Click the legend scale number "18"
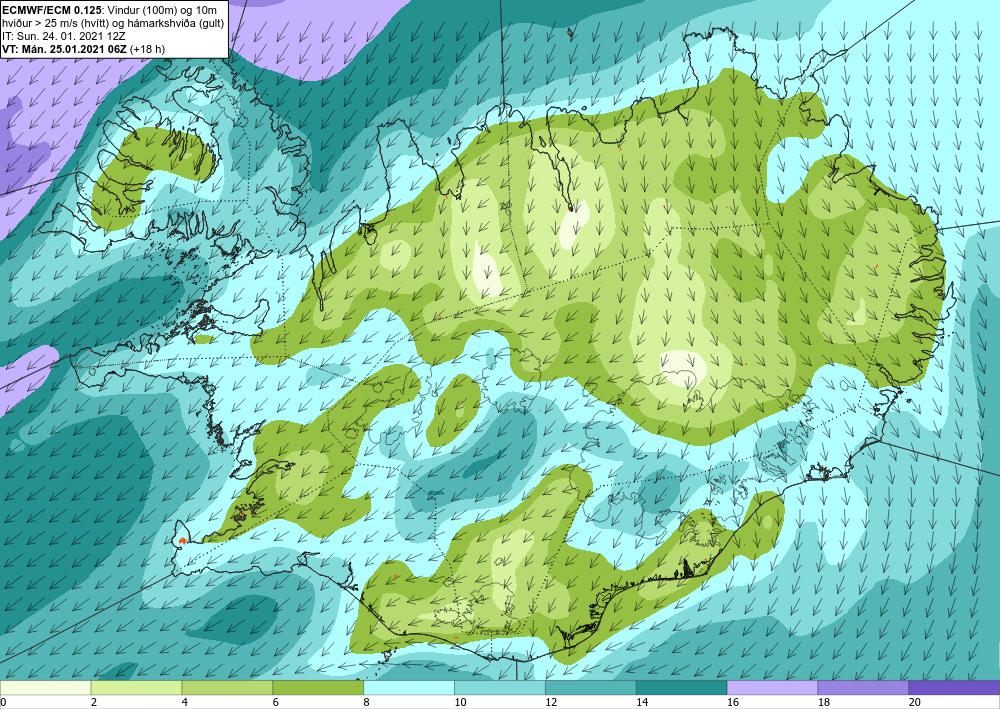1000x709 pixels. tap(823, 703)
